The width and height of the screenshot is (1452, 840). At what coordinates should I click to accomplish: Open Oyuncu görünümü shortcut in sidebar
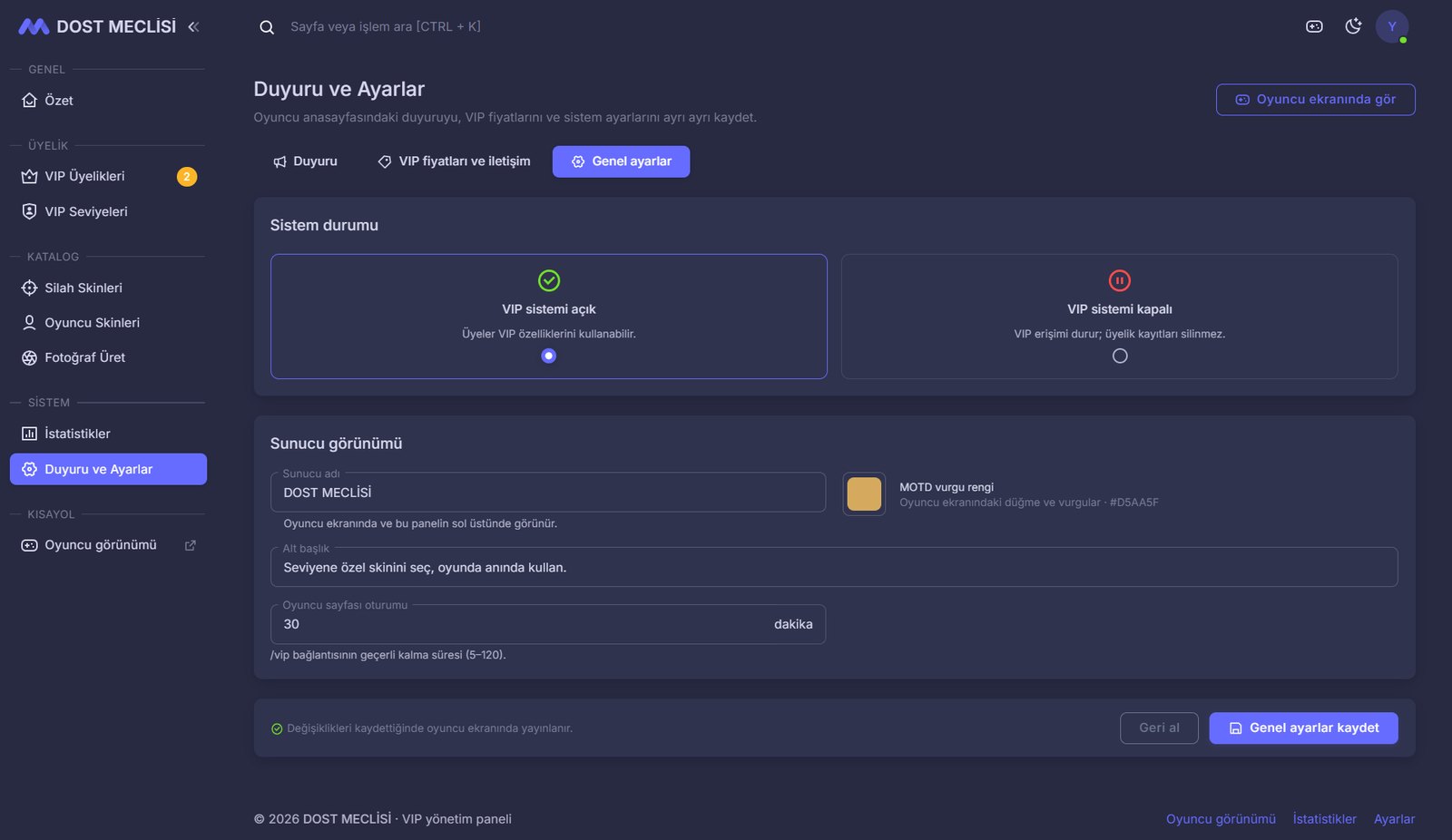[108, 545]
